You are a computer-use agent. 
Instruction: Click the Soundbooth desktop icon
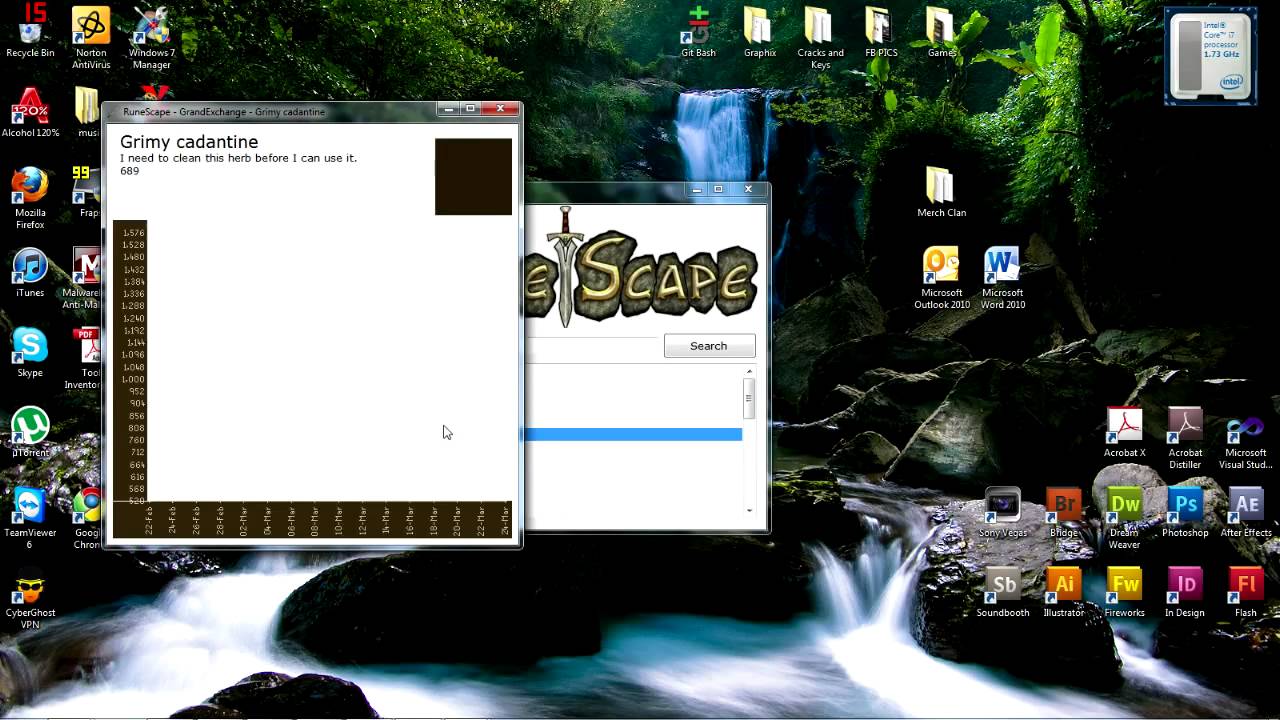[1002, 592]
